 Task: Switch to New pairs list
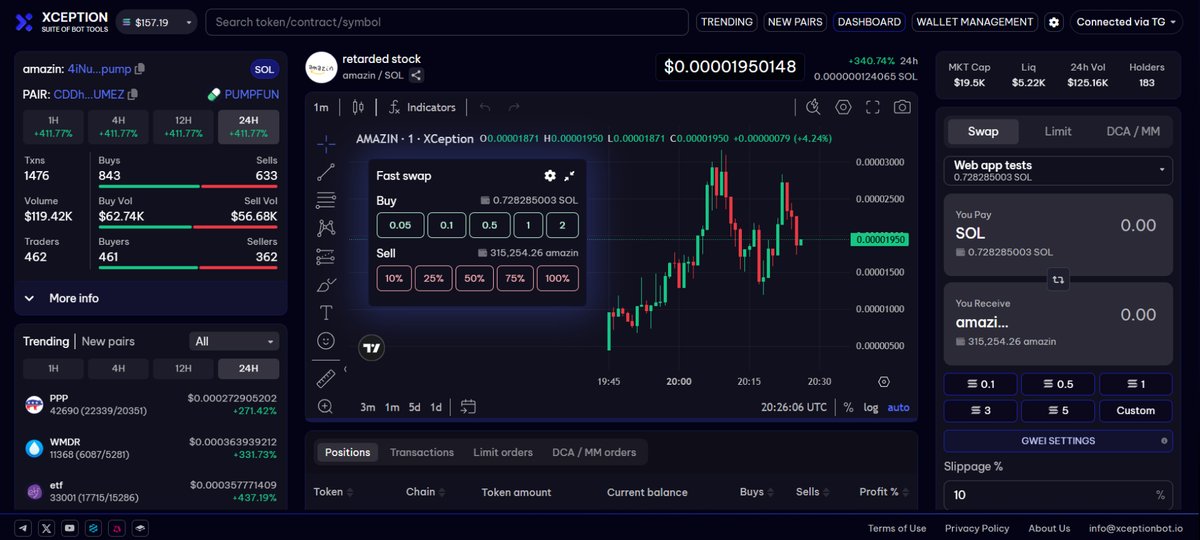[x=108, y=341]
